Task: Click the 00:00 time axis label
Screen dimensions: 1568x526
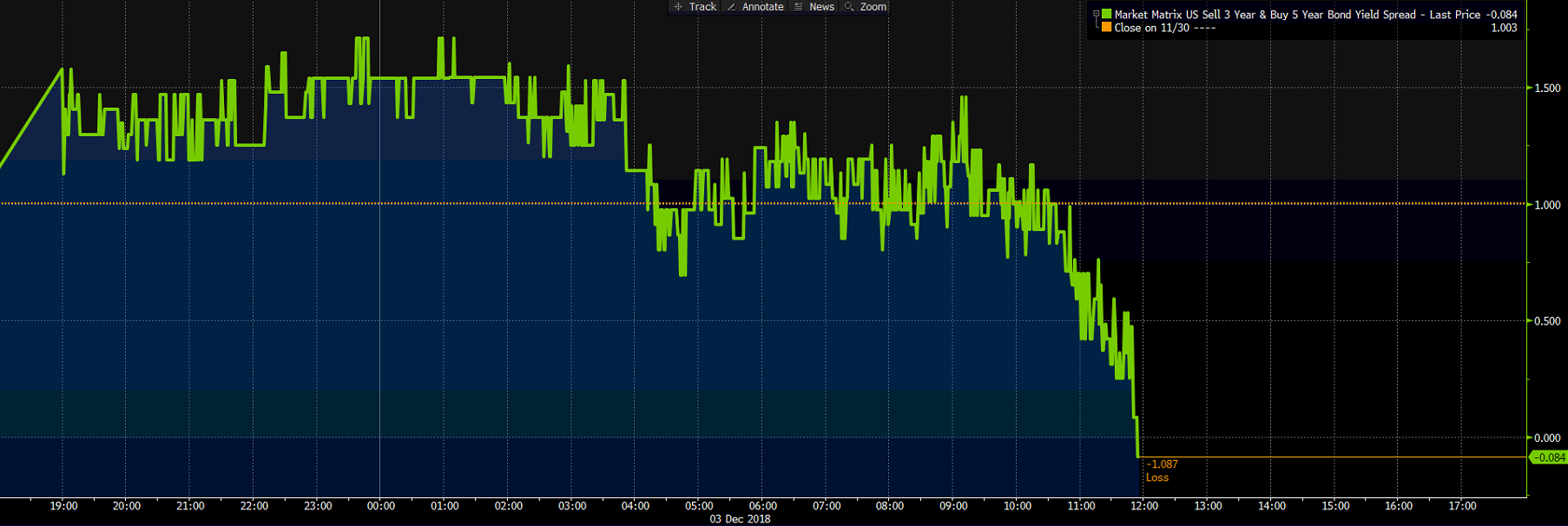Action: (381, 506)
